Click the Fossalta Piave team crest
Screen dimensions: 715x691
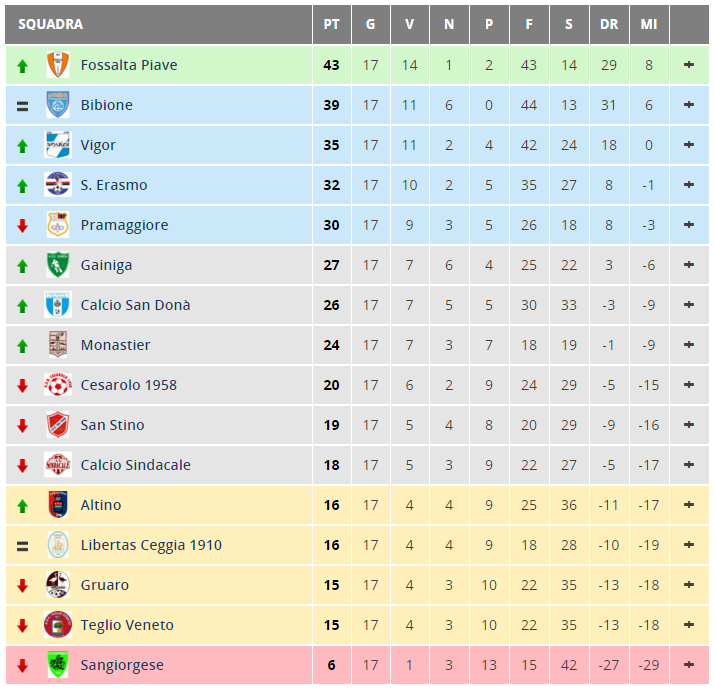tap(58, 65)
